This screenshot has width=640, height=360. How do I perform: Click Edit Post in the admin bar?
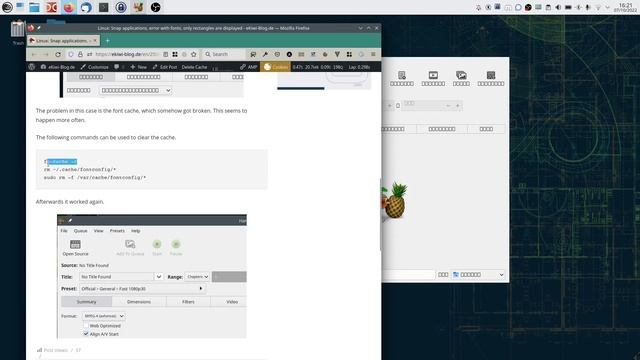point(164,67)
